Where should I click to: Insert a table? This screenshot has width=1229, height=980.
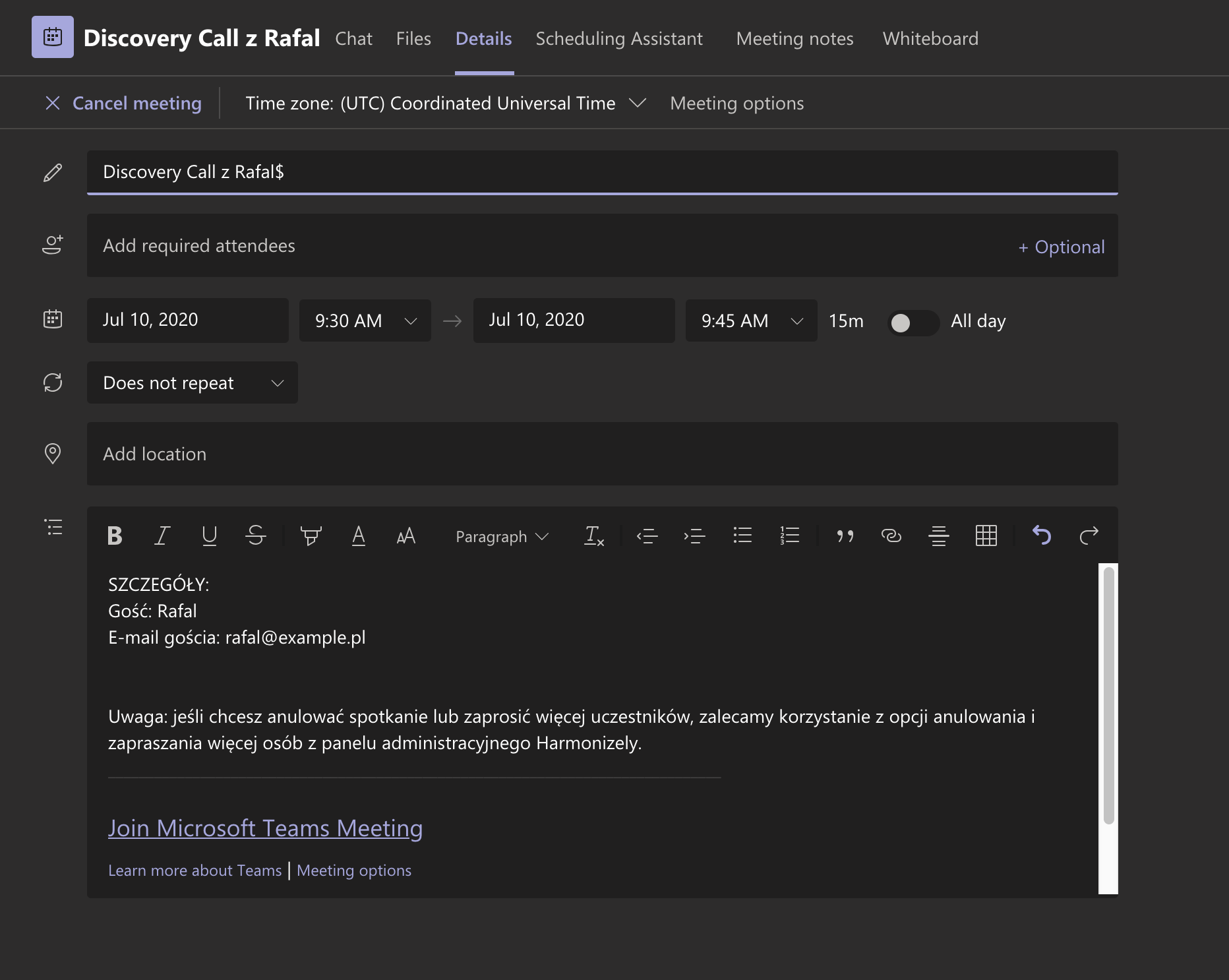[x=986, y=536]
